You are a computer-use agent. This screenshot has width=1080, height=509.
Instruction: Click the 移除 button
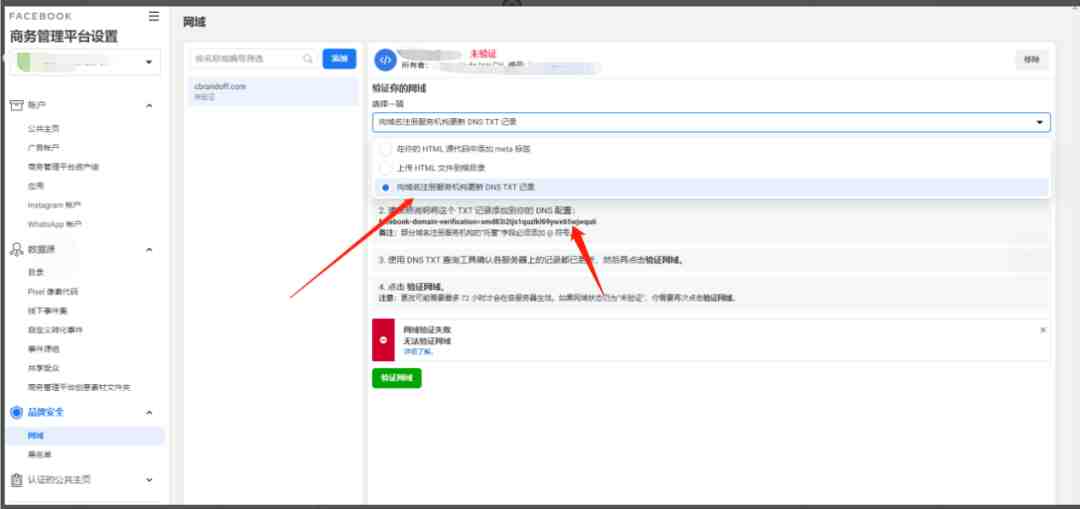coord(1031,60)
